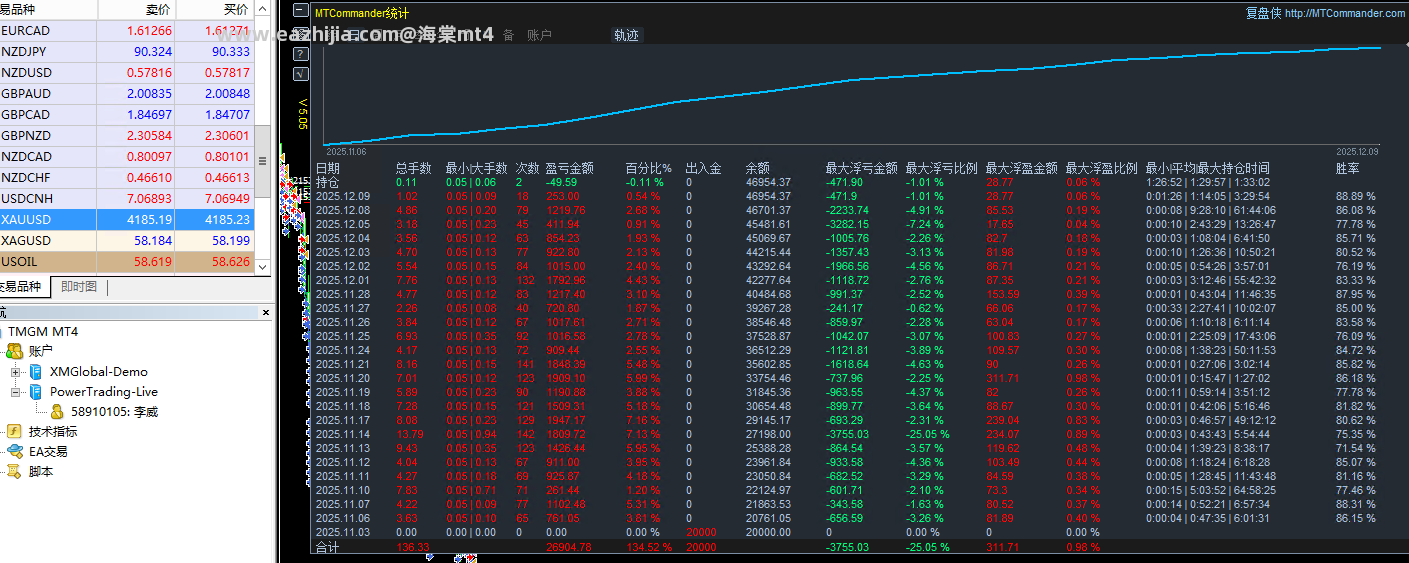1409x563 pixels.
Task: Open the http://MTCommander.com link
Action: tap(1345, 13)
